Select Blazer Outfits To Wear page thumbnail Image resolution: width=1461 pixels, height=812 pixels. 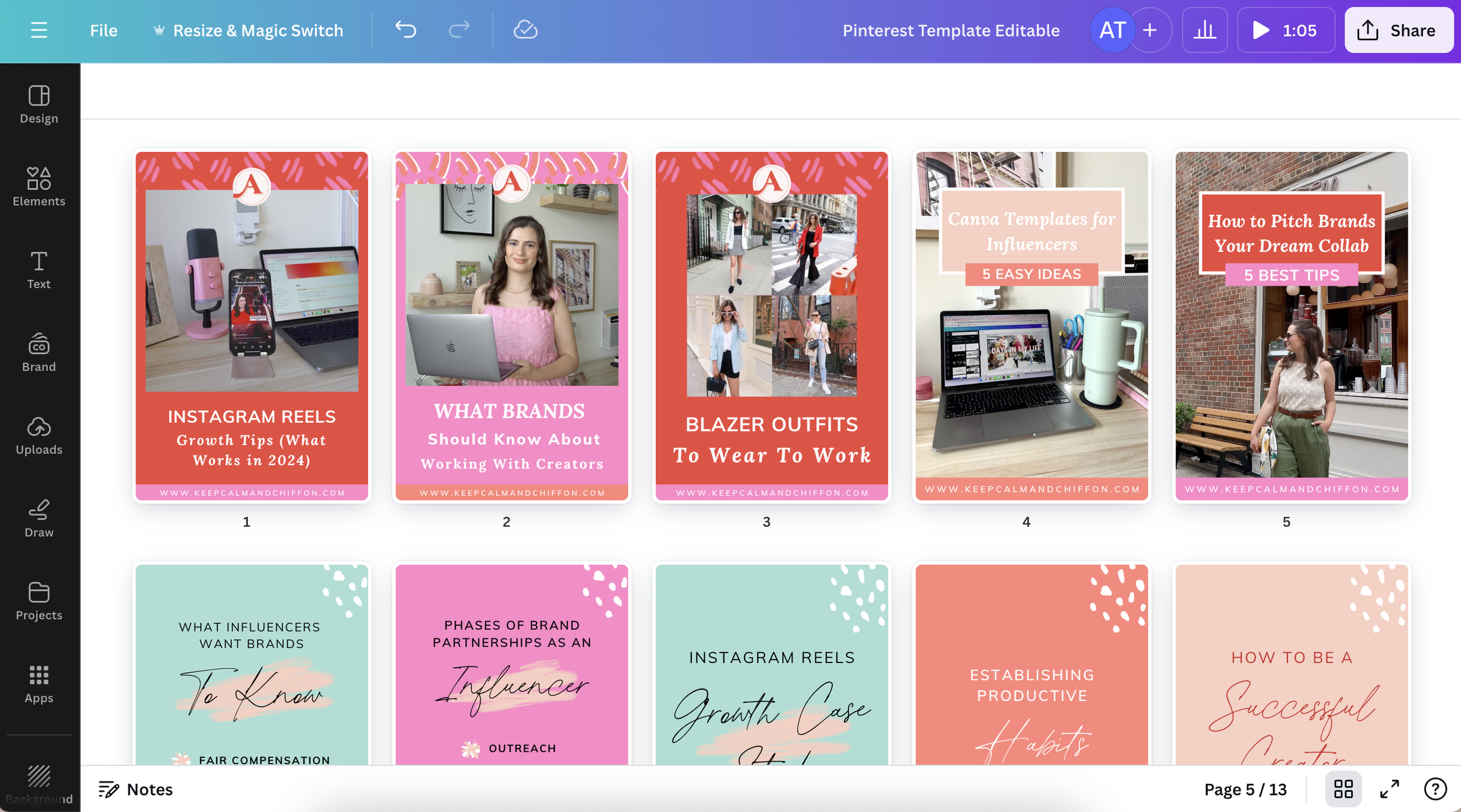tap(771, 326)
